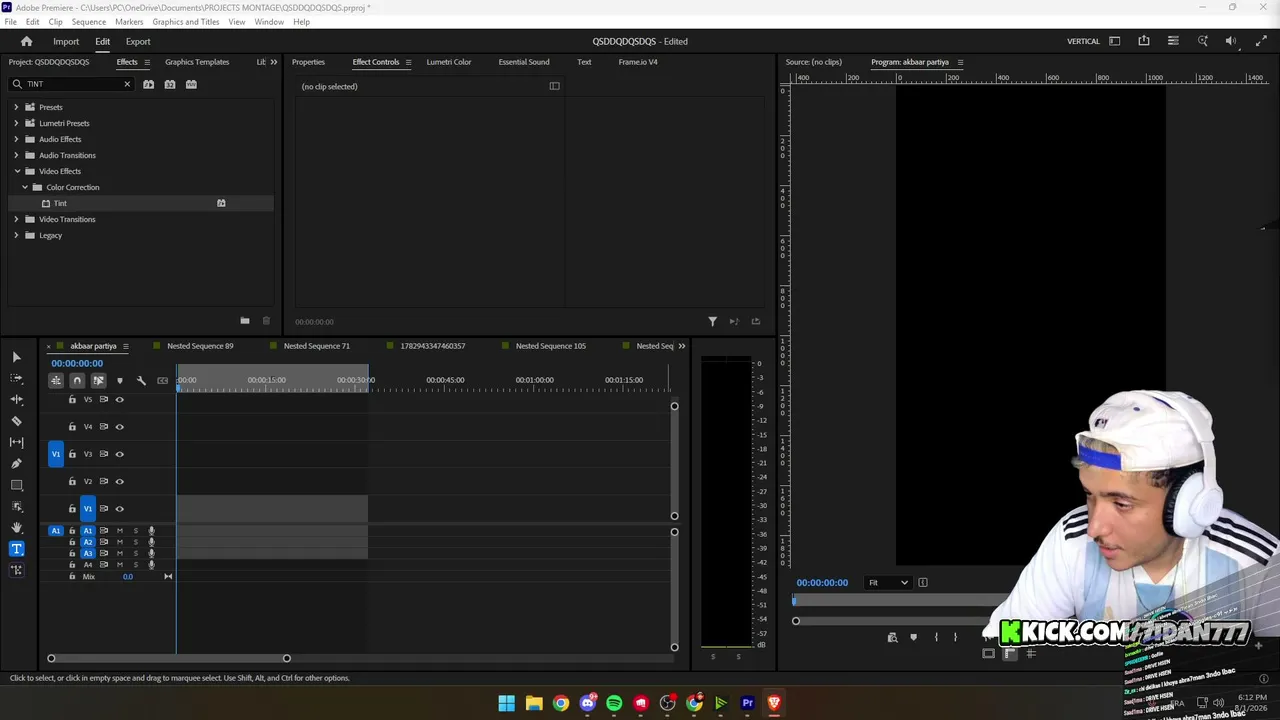Screen dimensions: 1280x720
Task: Switch to Essential Sound tab
Action: pyautogui.click(x=524, y=62)
